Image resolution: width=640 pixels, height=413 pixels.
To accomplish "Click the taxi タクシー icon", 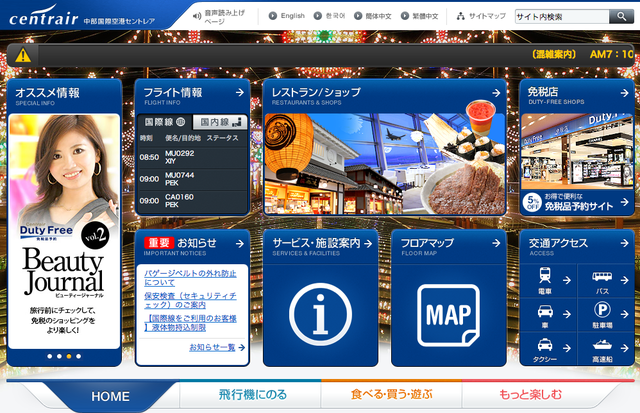I will pyautogui.click(x=545, y=345).
